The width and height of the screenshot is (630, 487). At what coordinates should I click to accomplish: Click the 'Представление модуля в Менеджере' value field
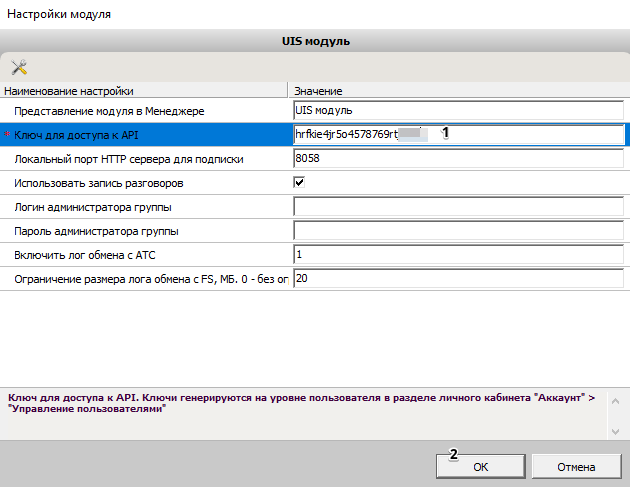[458, 110]
